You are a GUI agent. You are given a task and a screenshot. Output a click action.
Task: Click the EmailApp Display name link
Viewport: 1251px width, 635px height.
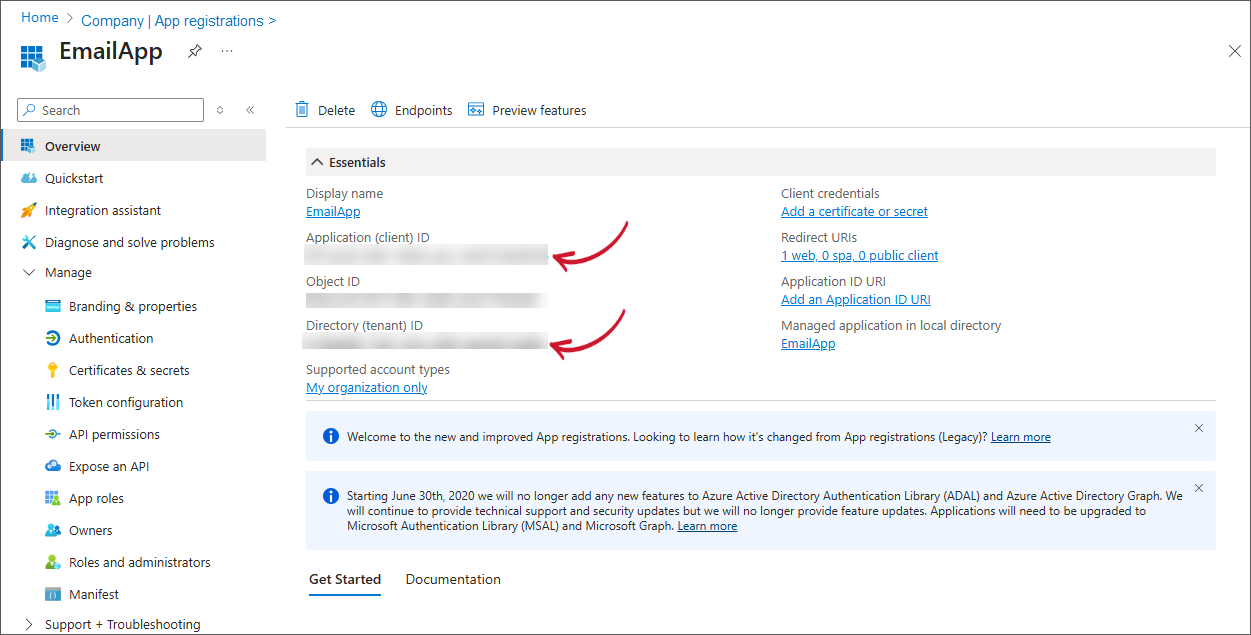tap(333, 212)
